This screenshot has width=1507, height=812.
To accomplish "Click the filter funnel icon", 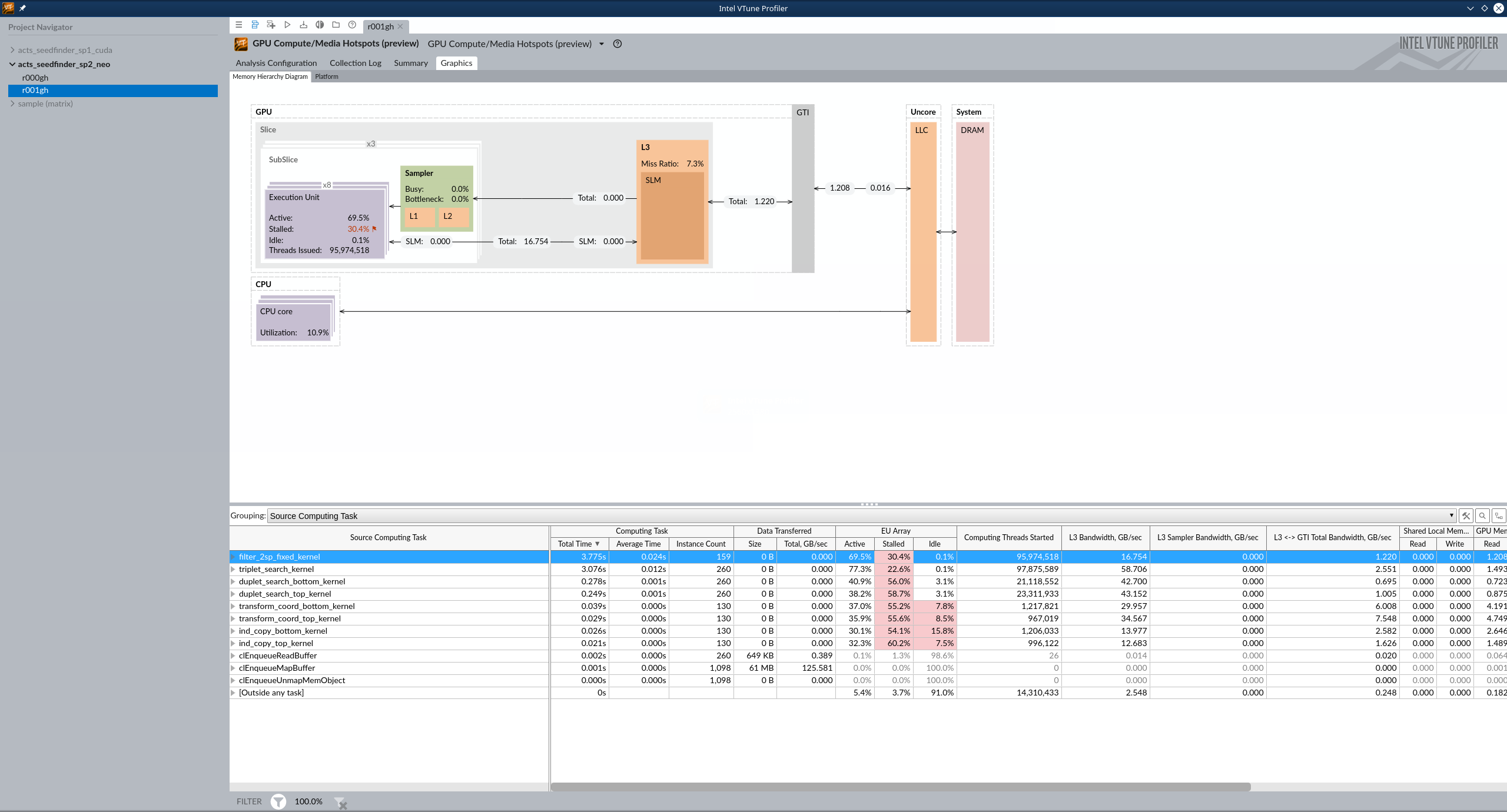I will point(278,801).
